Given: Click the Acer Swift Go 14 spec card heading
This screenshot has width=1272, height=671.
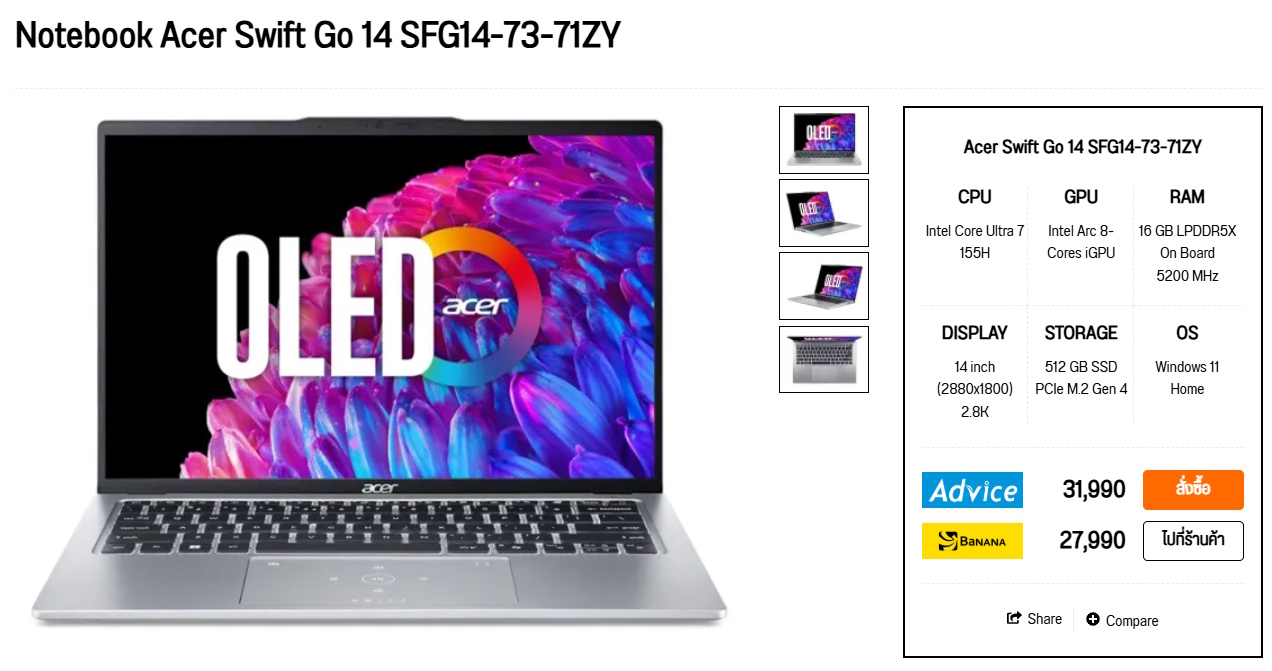Looking at the screenshot, I should pos(1083,147).
